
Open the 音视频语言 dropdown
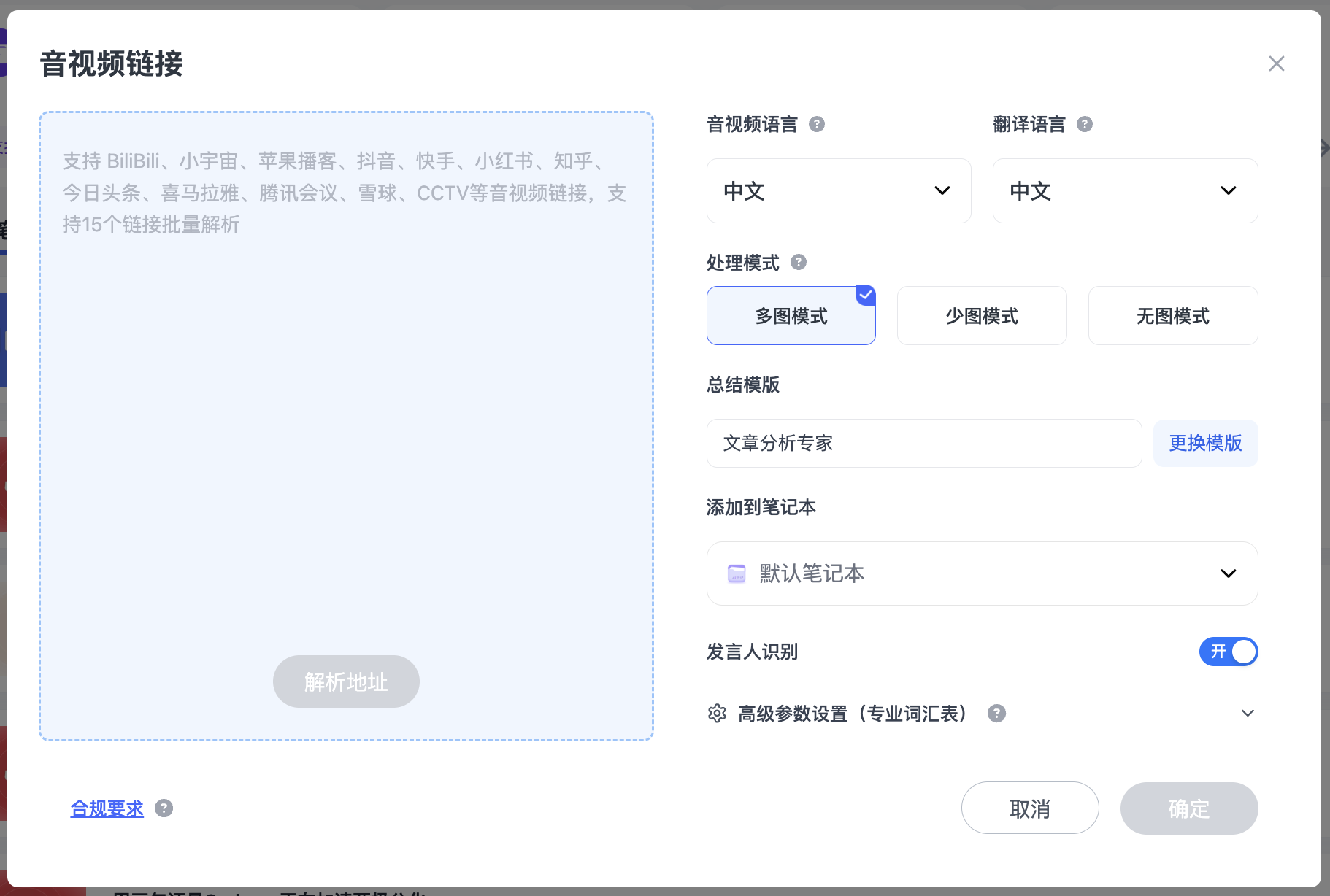tap(839, 190)
